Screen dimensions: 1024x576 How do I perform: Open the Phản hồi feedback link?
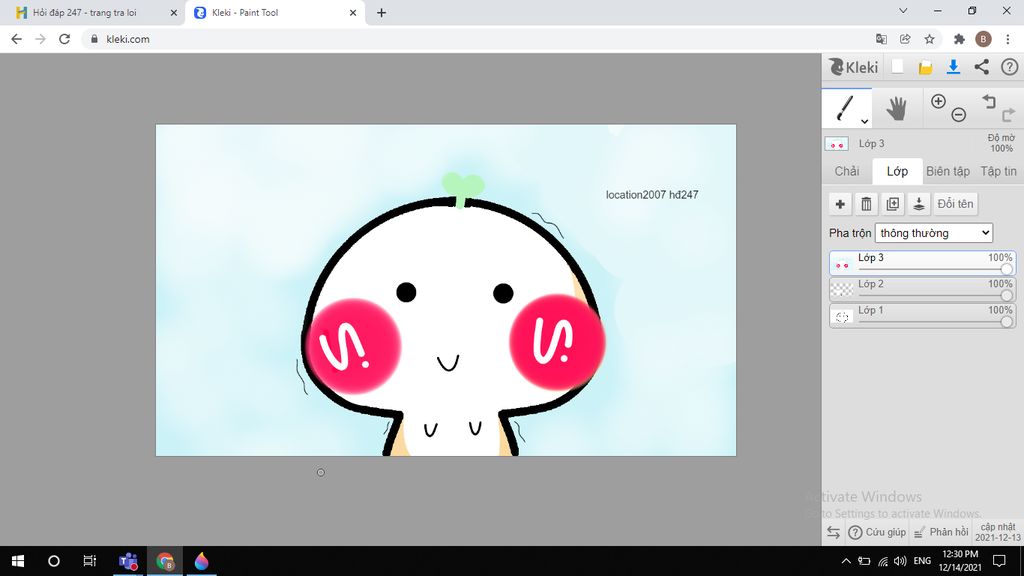pos(940,532)
